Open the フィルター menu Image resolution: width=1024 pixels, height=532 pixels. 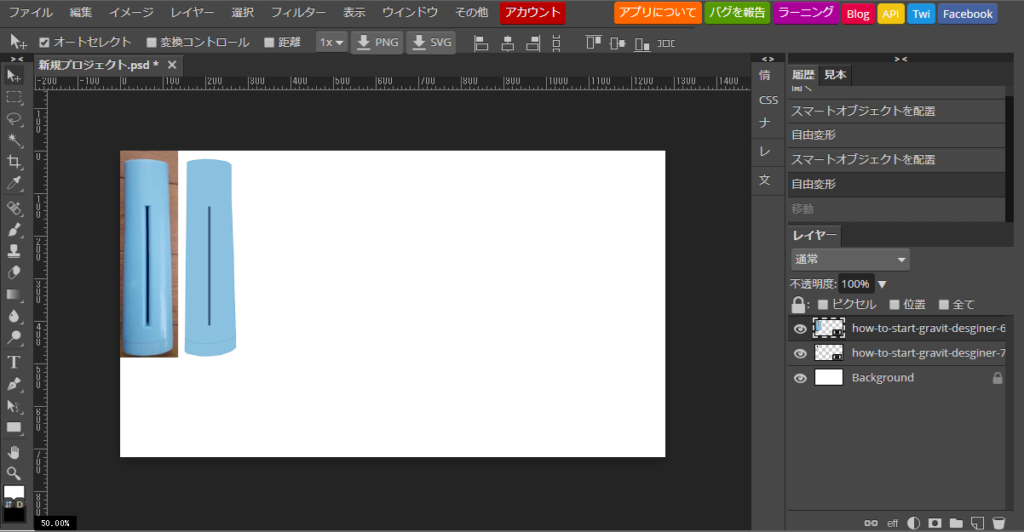tap(298, 12)
